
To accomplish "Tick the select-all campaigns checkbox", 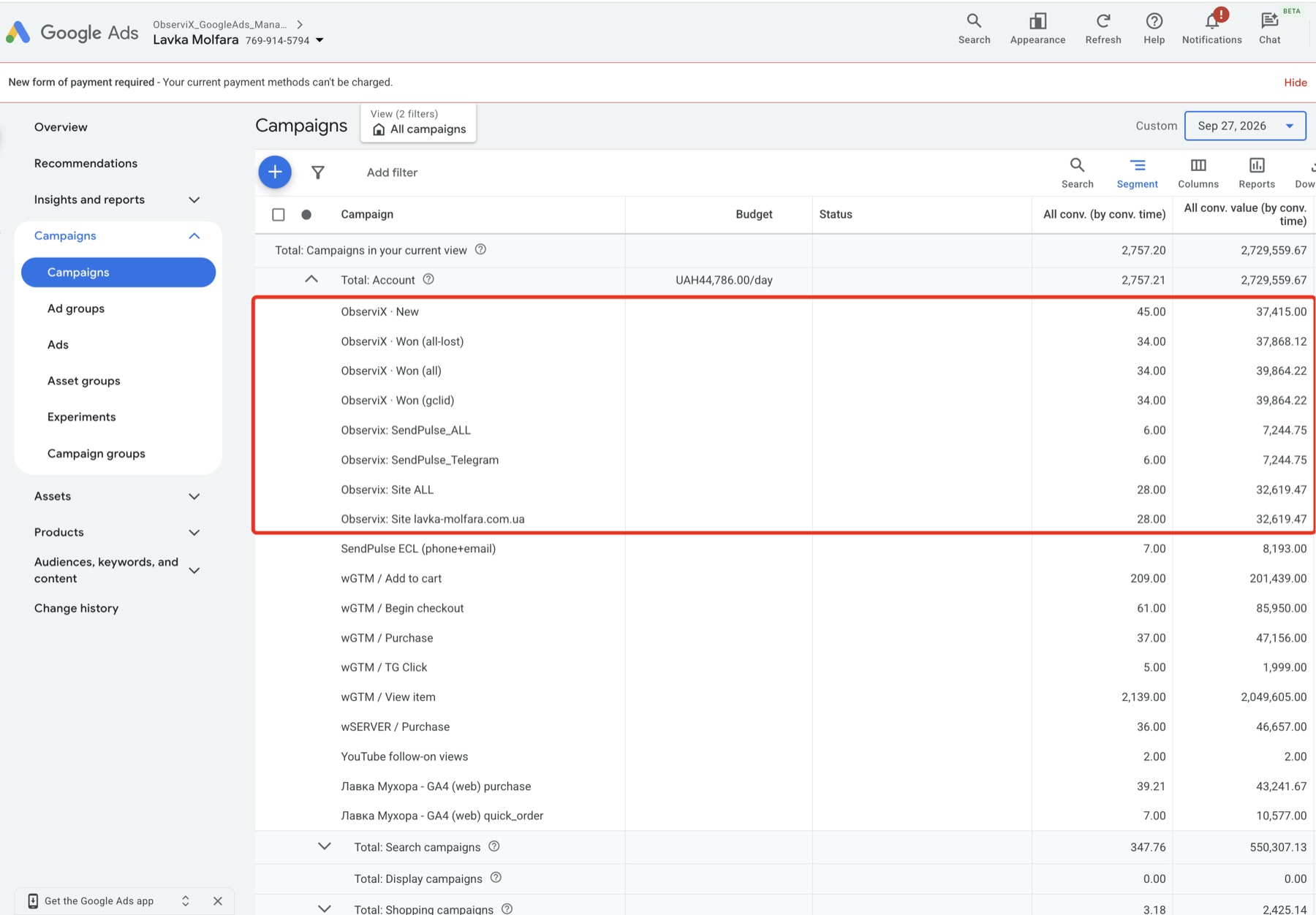I will [279, 215].
